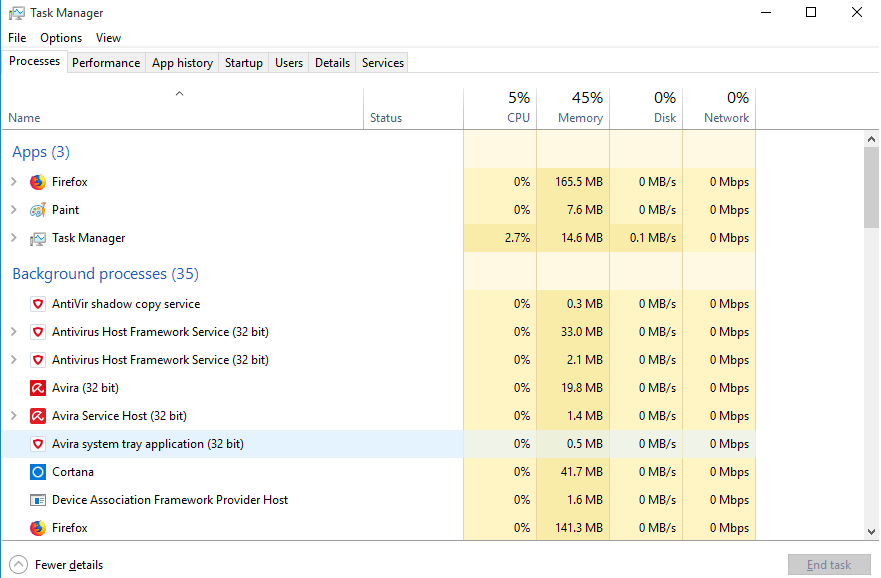Viewport: 881px width, 578px height.
Task: Select the Cortana process row
Action: coord(379,472)
